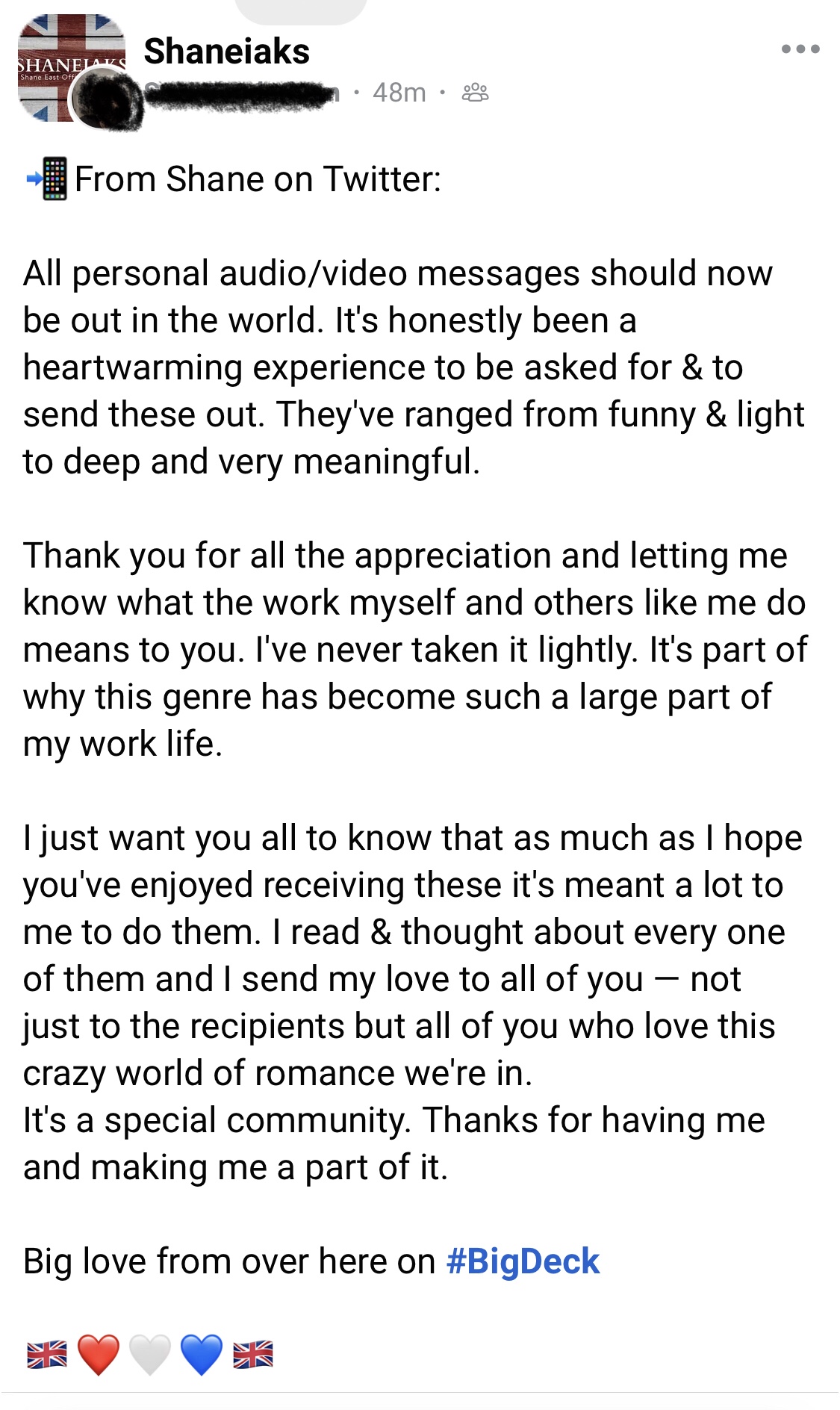
Task: Click the phone emoji with arrow
Action: (47, 179)
